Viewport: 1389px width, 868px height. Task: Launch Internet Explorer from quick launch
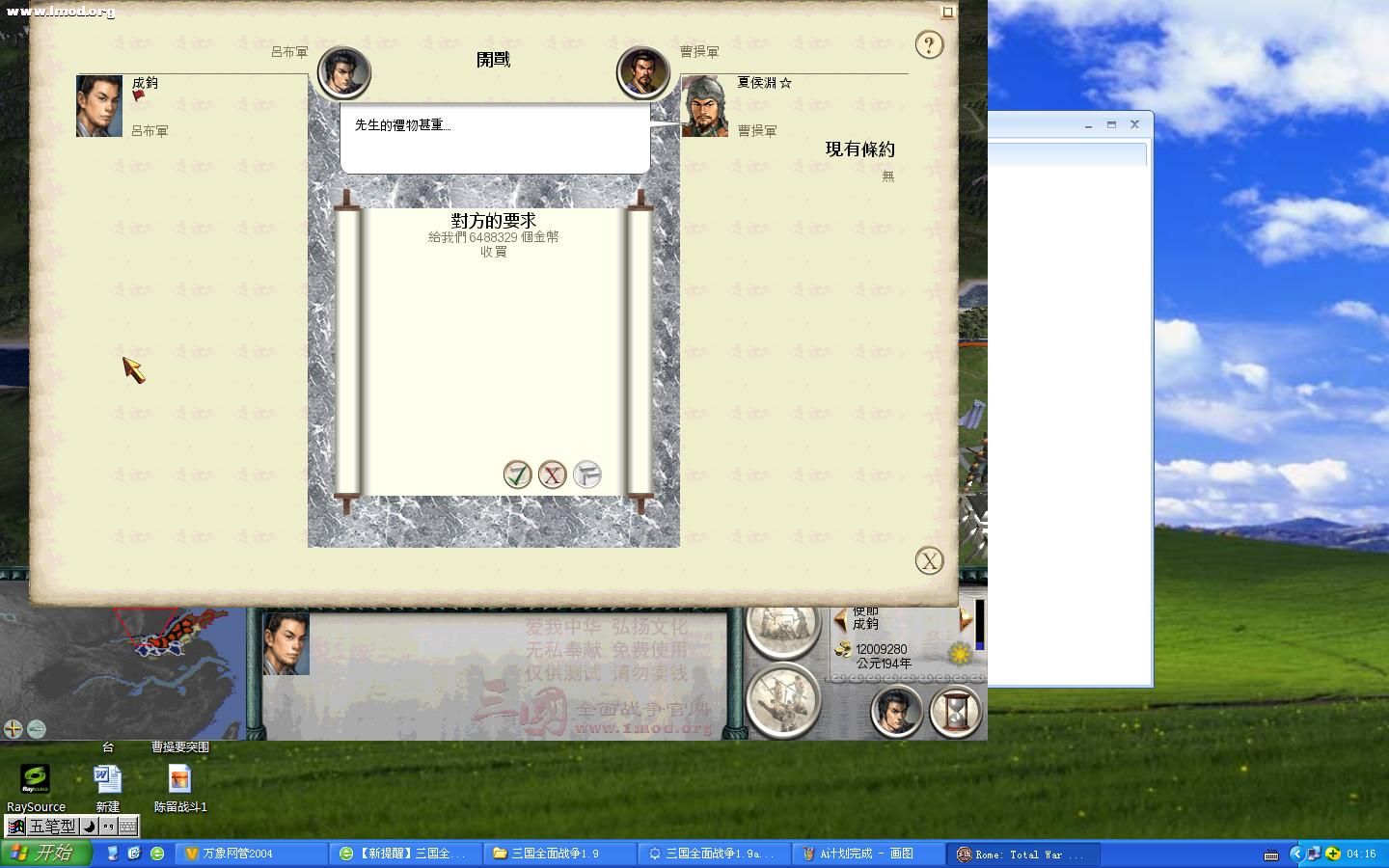click(x=135, y=854)
